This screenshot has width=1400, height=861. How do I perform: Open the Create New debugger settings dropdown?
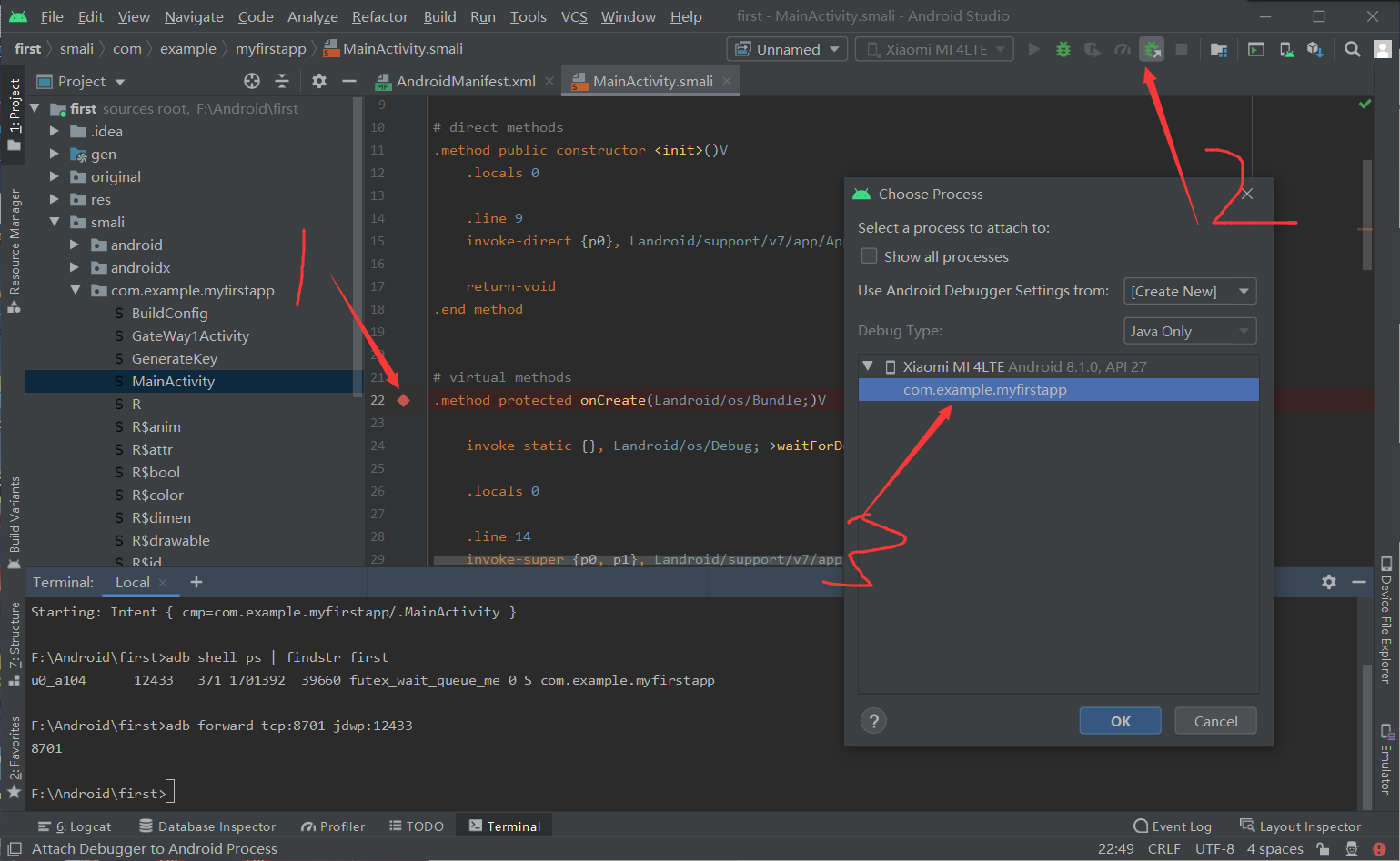(1190, 291)
